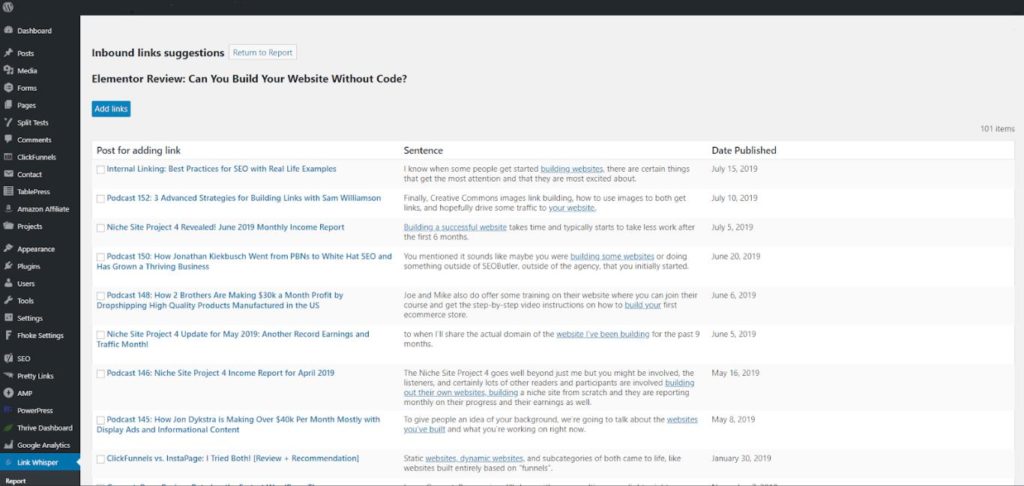1024x486 pixels.
Task: Click the Users person icon
Action: [x=8, y=284]
